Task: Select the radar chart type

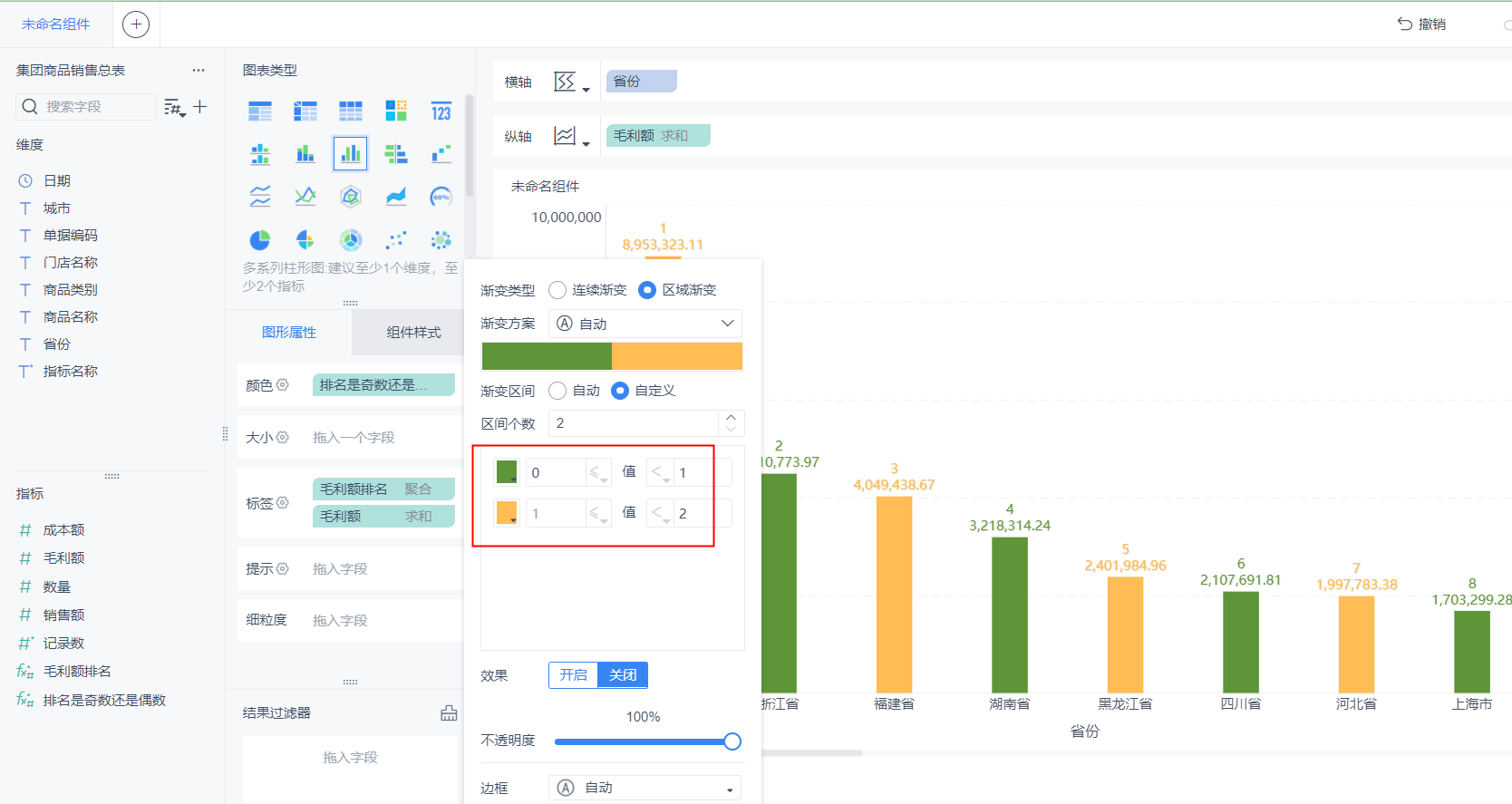Action: click(351, 196)
